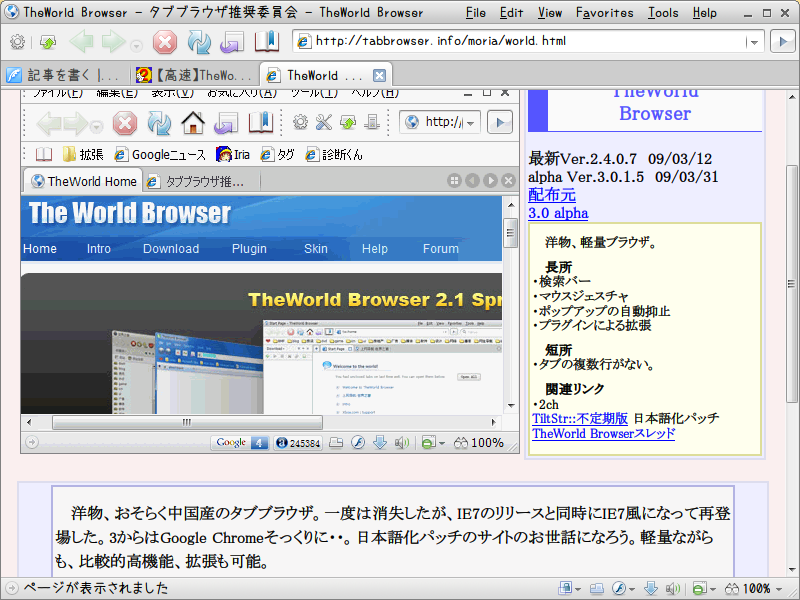Screen dimensions: 800x600
Task: Open the Favorites menu
Action: pyautogui.click(x=605, y=13)
